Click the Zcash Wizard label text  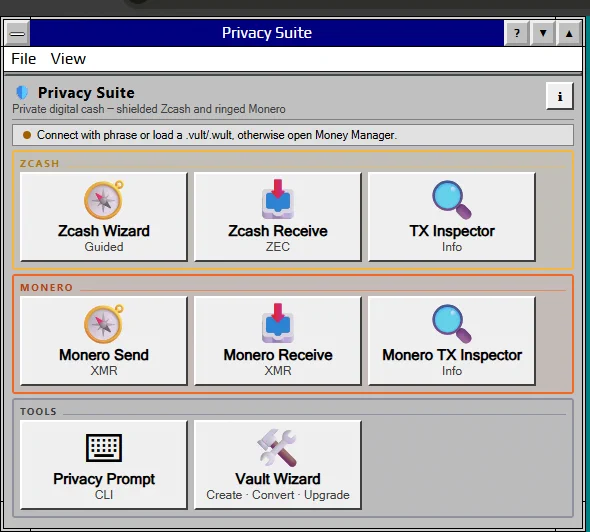click(104, 231)
